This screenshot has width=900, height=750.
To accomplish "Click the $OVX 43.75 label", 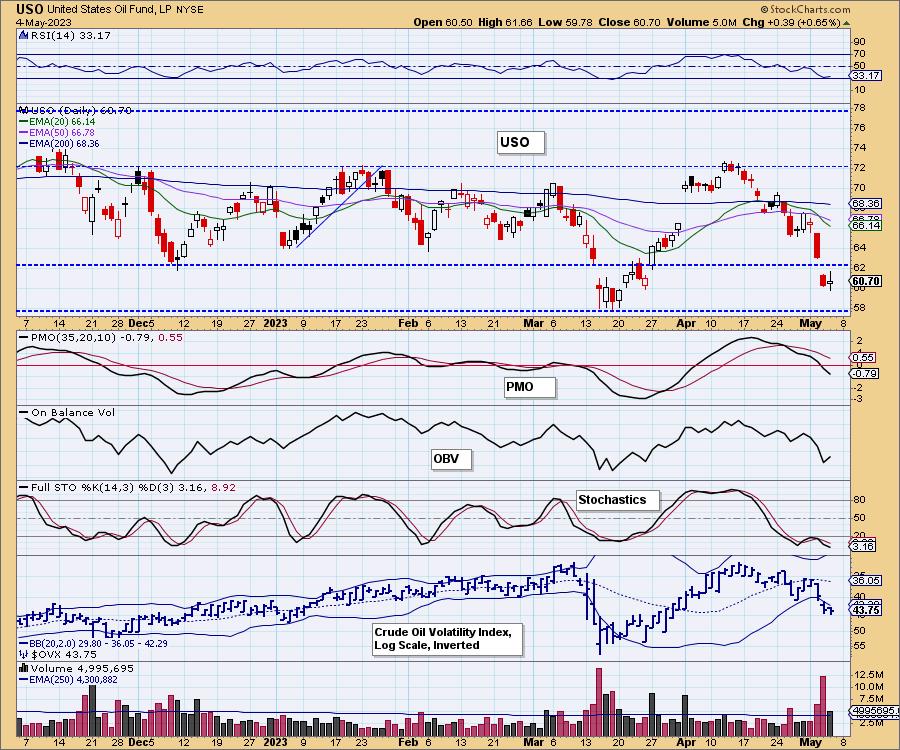I will [x=64, y=654].
